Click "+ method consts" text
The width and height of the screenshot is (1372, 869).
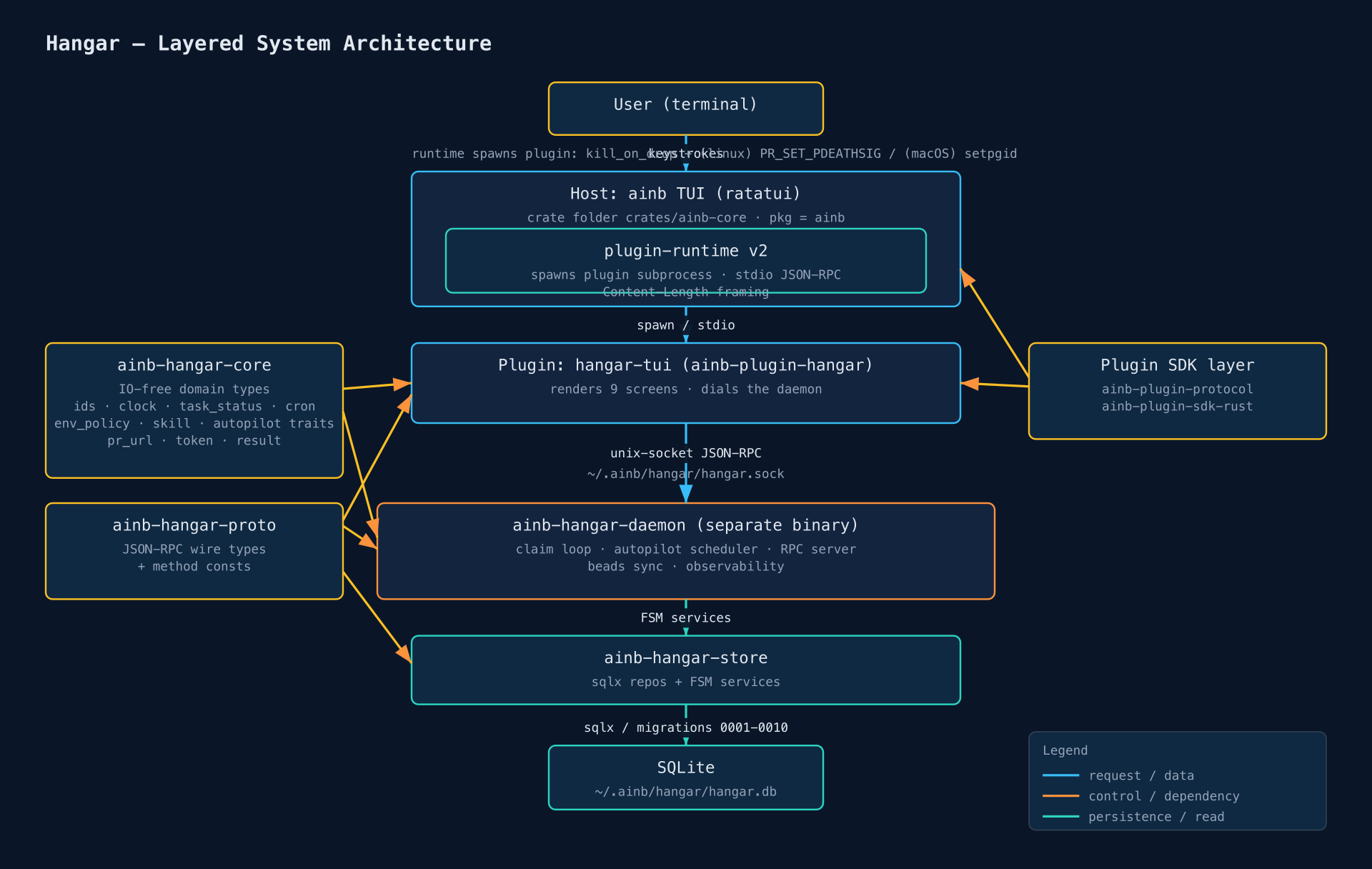coord(194,567)
